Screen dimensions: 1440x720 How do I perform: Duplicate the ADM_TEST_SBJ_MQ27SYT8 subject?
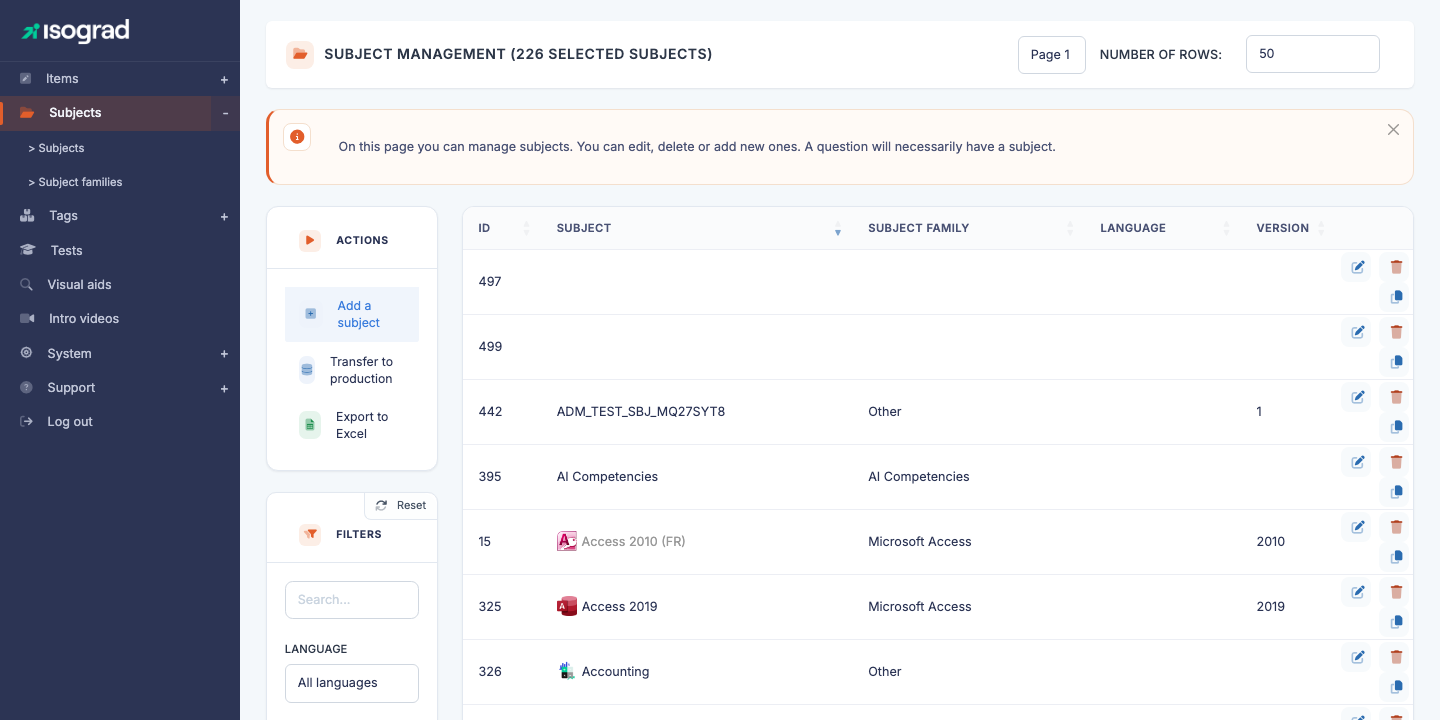(1396, 427)
